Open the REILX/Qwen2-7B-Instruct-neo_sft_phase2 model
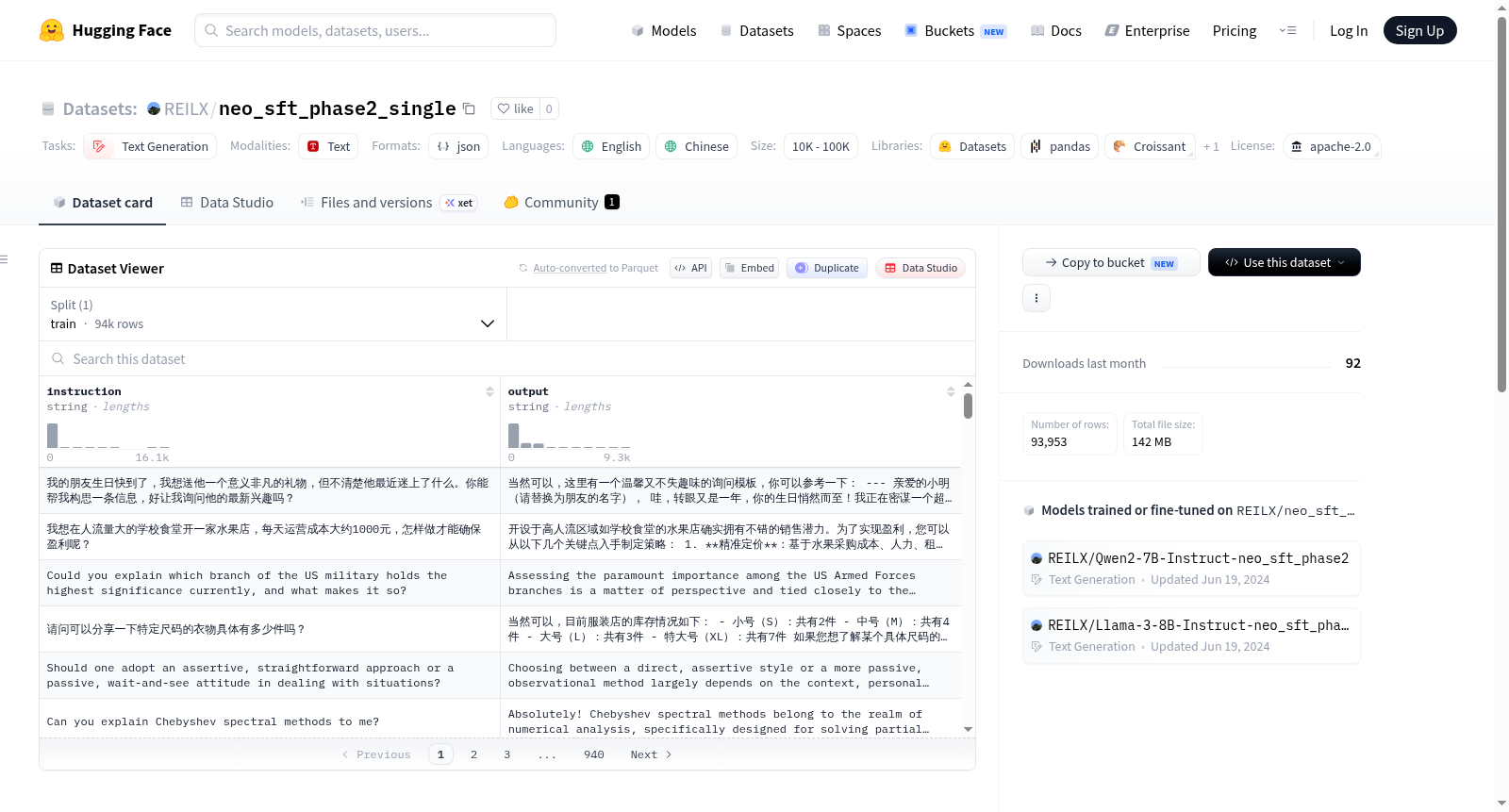This screenshot has height=812, width=1509. pyautogui.click(x=1191, y=568)
